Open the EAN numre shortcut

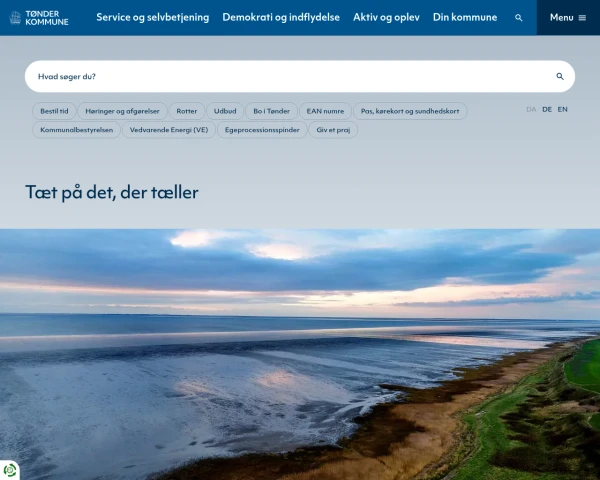pos(325,111)
